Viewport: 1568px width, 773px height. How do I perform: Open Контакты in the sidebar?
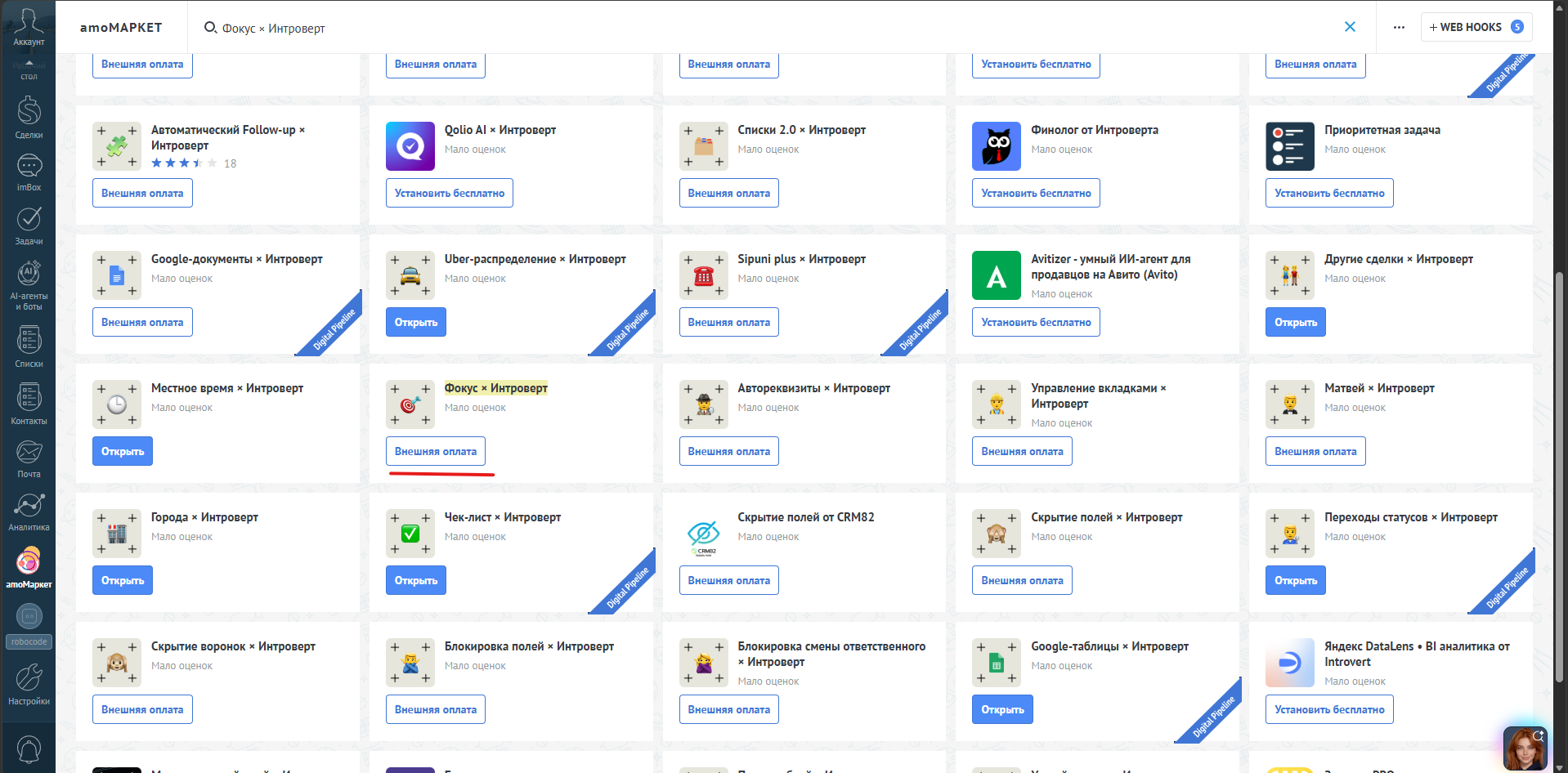point(29,404)
